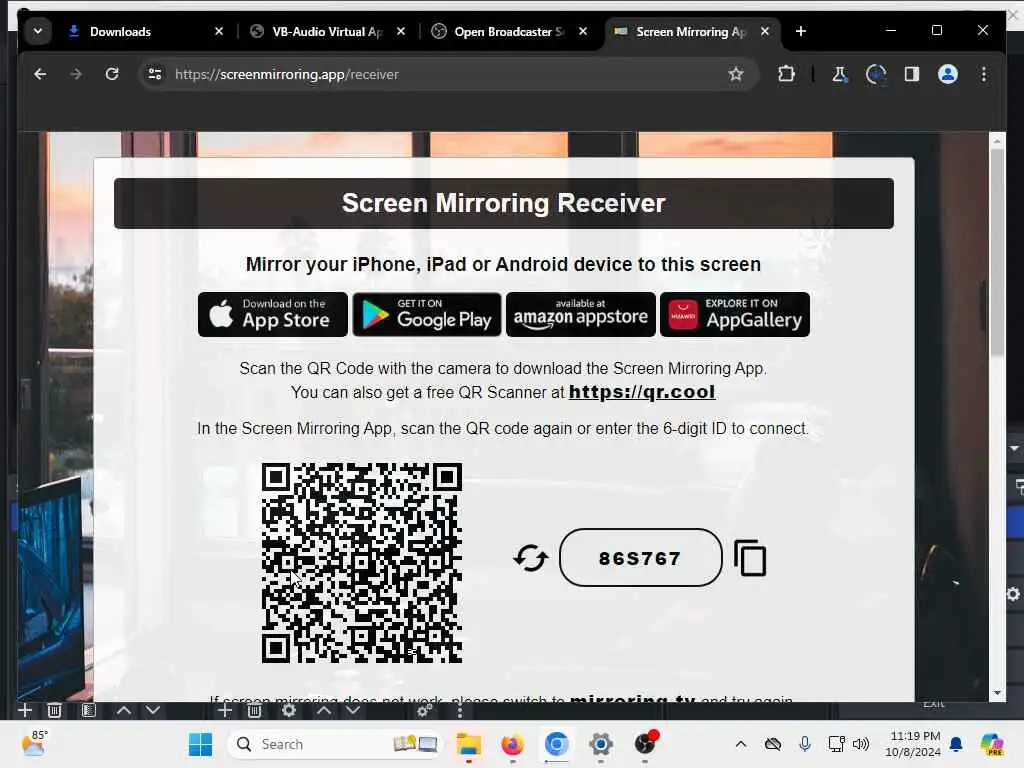1024x768 pixels.
Task: Click the circular extension icon beside the flask
Action: click(876, 74)
